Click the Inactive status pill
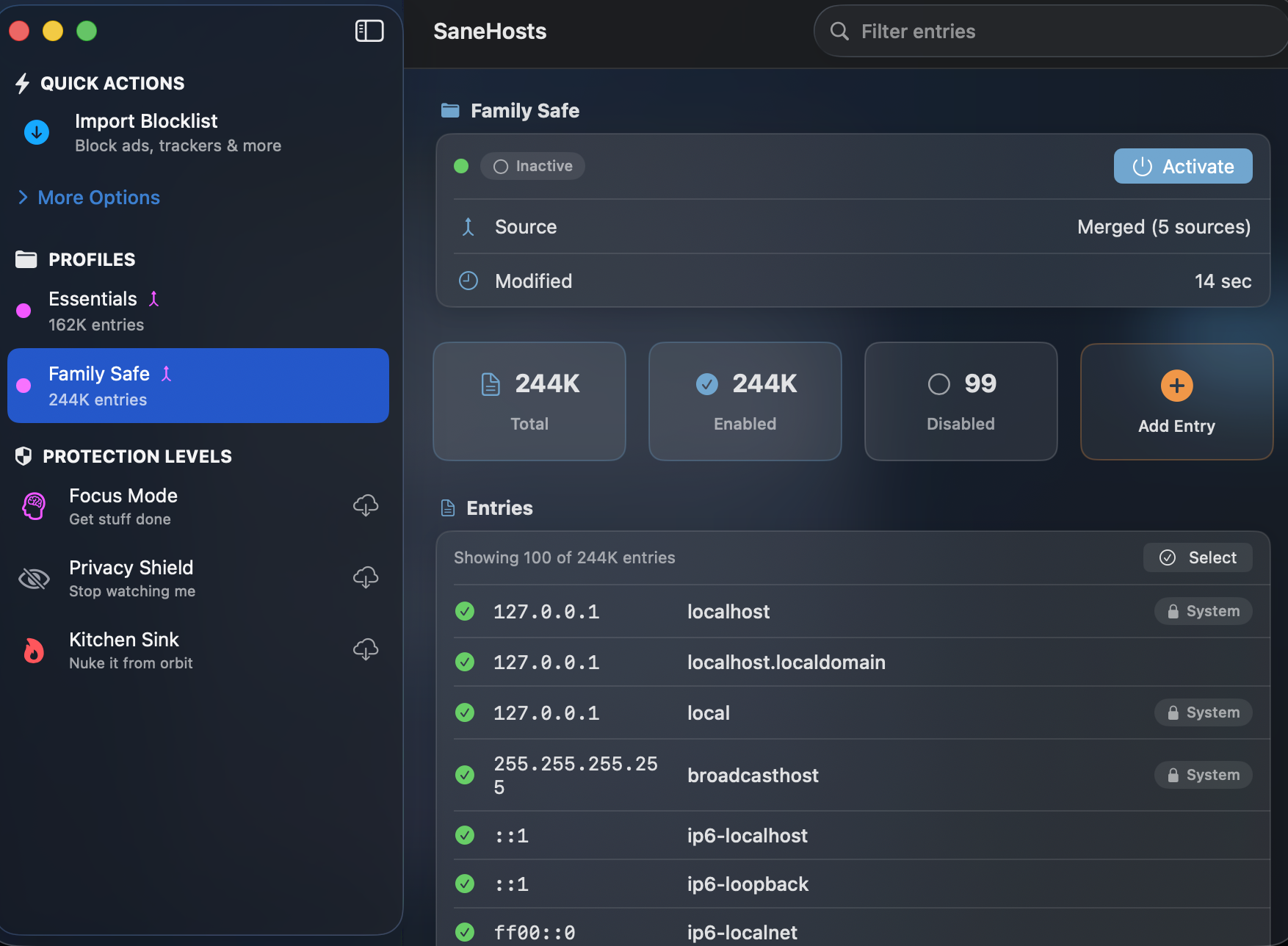1288x946 pixels. [532, 166]
